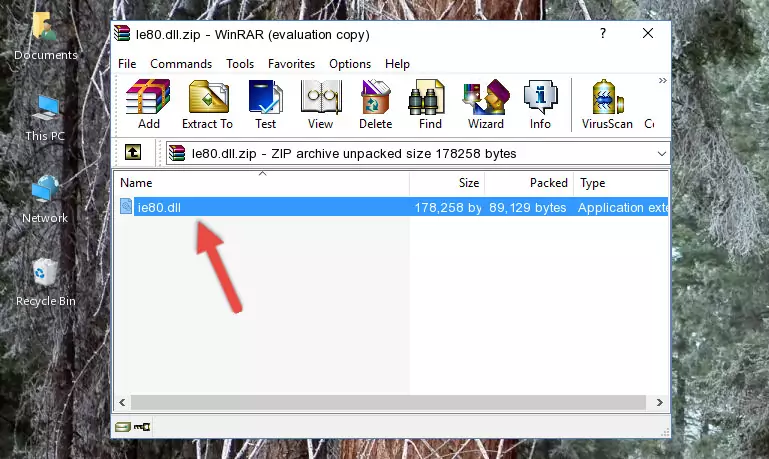The image size is (769, 459).
Task: Open the Tools menu
Action: pyautogui.click(x=240, y=64)
